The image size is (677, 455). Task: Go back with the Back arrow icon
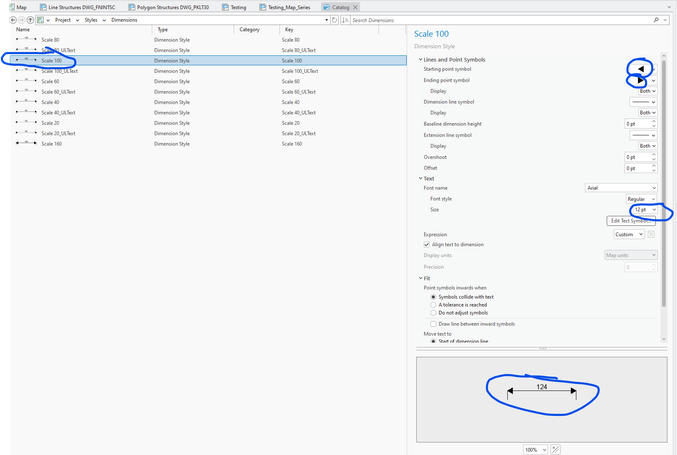(13, 20)
